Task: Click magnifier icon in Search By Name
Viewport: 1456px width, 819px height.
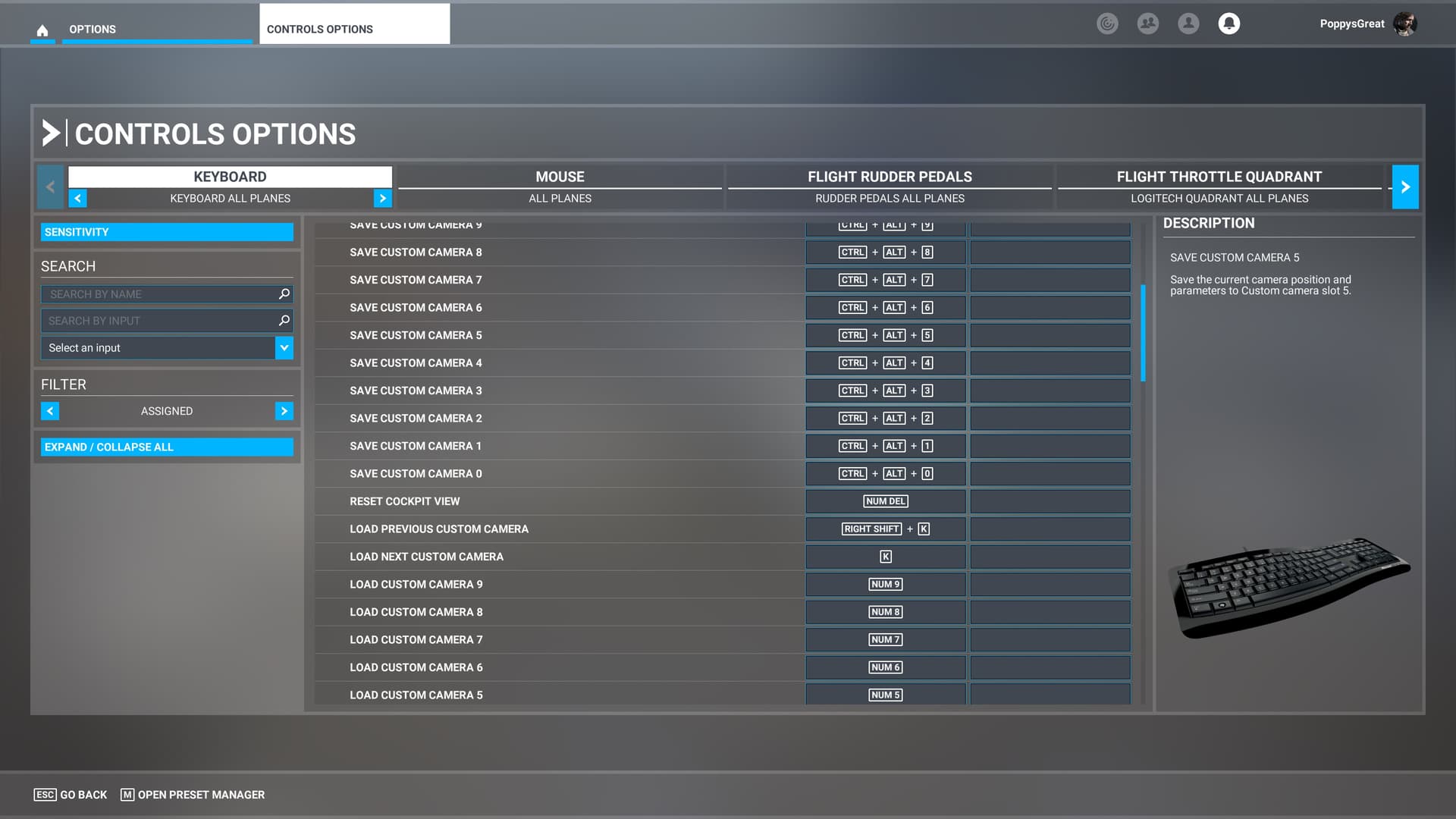Action: [x=284, y=293]
